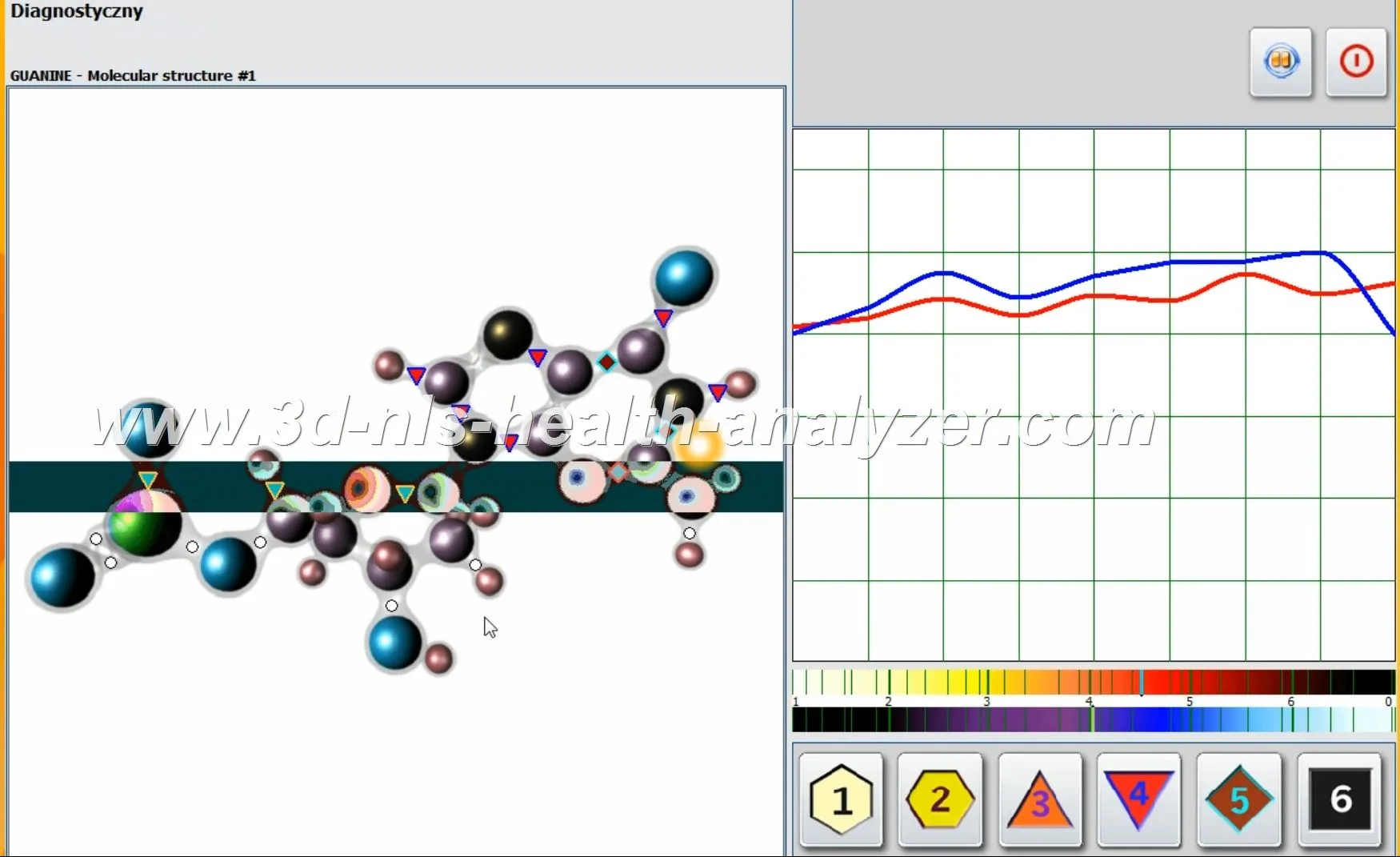
Task: Click the 'Diagnostyczny' heading text
Action: tap(77, 11)
